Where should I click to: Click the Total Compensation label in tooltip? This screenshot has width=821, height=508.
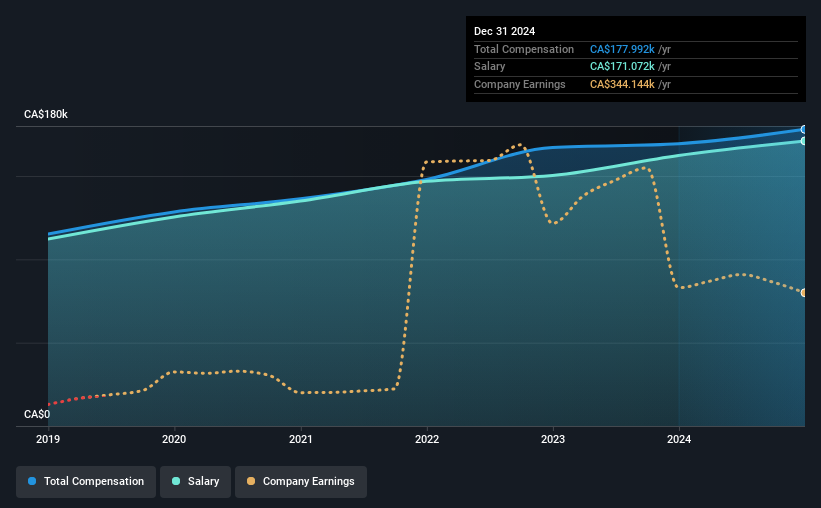[x=524, y=49]
